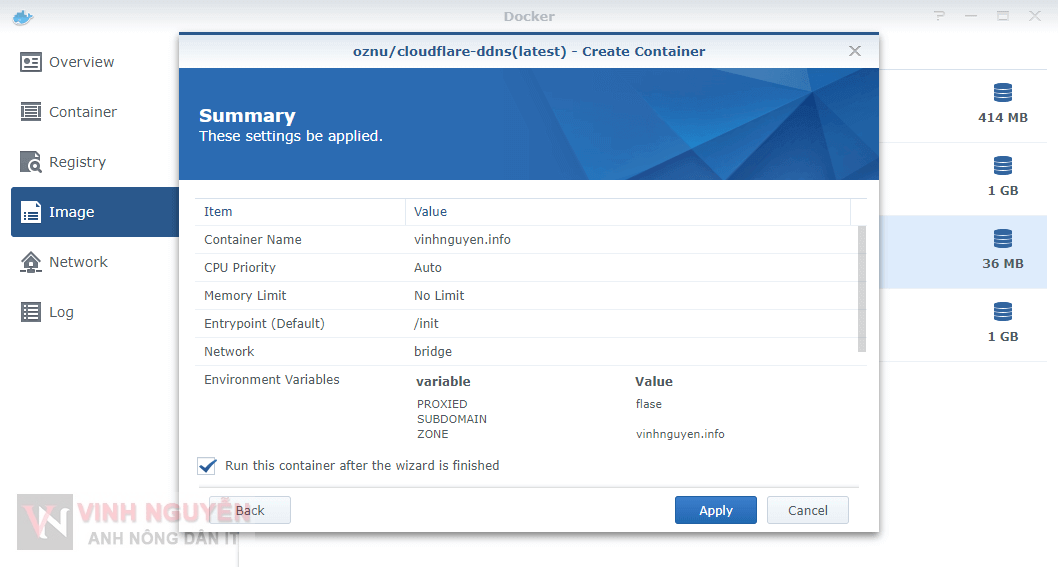Select the ZONE variable name
The image size is (1058, 567).
pos(433,434)
